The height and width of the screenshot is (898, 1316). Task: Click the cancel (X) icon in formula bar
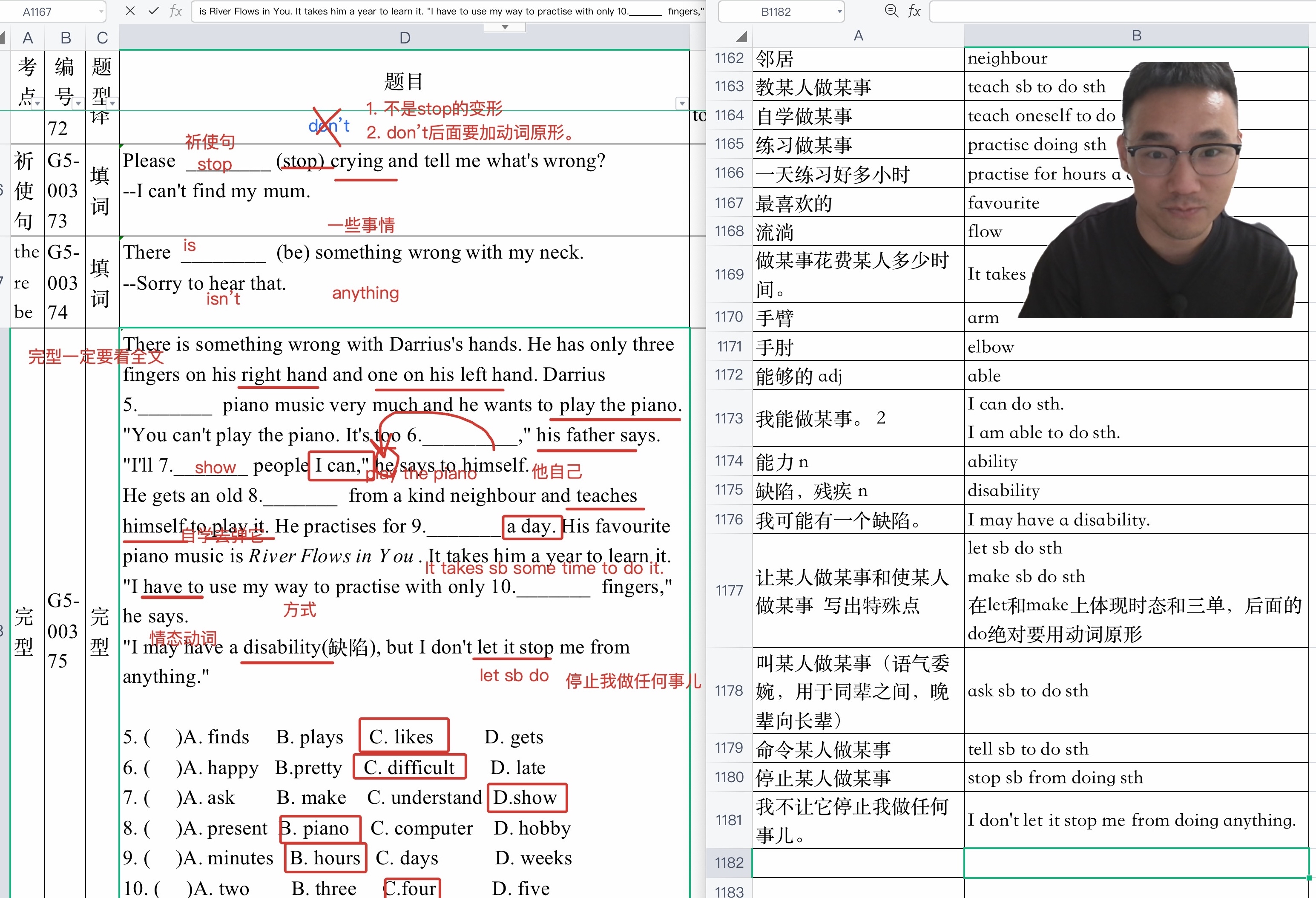[130, 11]
